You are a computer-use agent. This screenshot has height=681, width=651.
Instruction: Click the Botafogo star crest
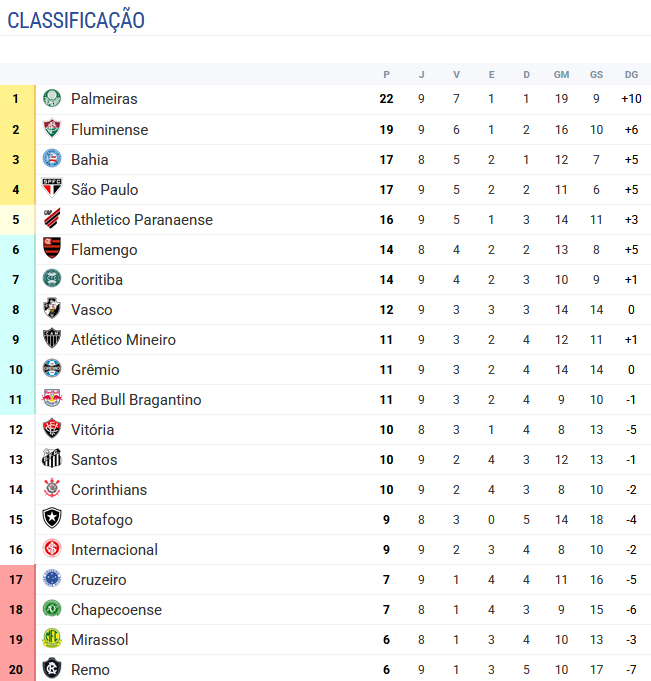click(x=52, y=519)
